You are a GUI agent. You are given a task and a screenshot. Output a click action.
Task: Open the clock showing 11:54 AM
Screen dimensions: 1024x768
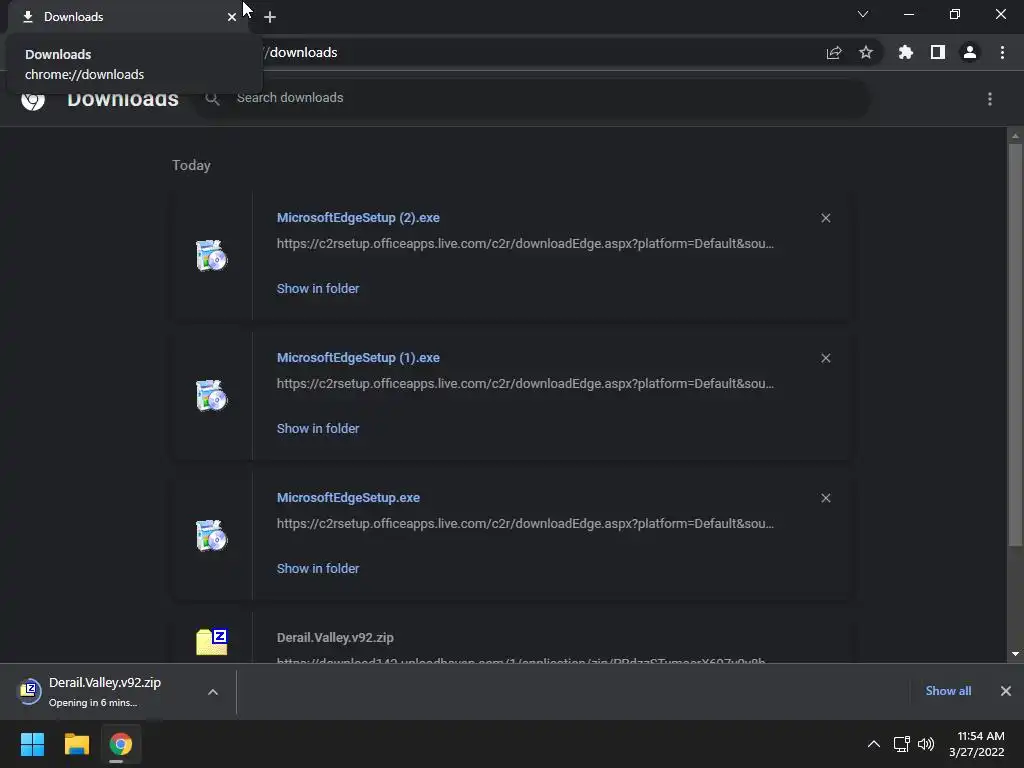976,744
